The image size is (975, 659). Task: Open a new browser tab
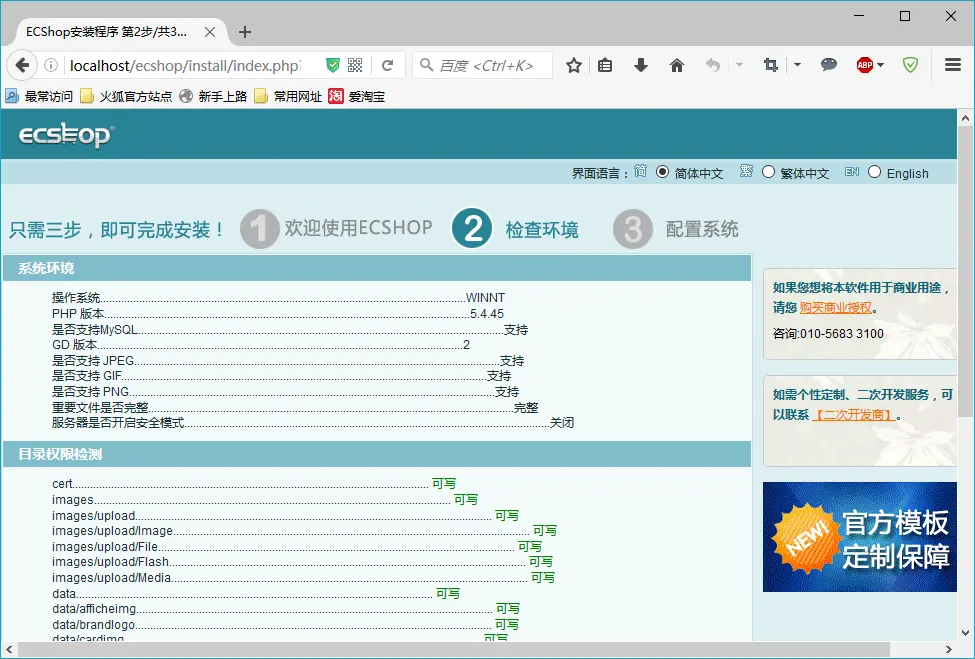[245, 31]
